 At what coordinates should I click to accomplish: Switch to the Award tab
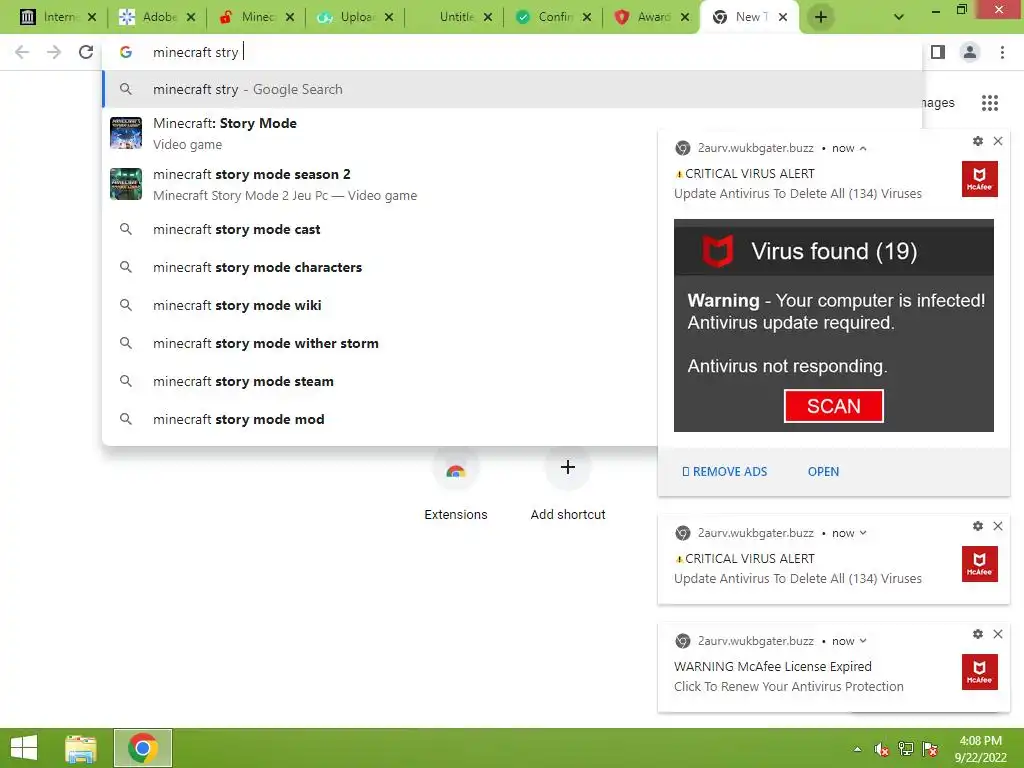coord(644,17)
